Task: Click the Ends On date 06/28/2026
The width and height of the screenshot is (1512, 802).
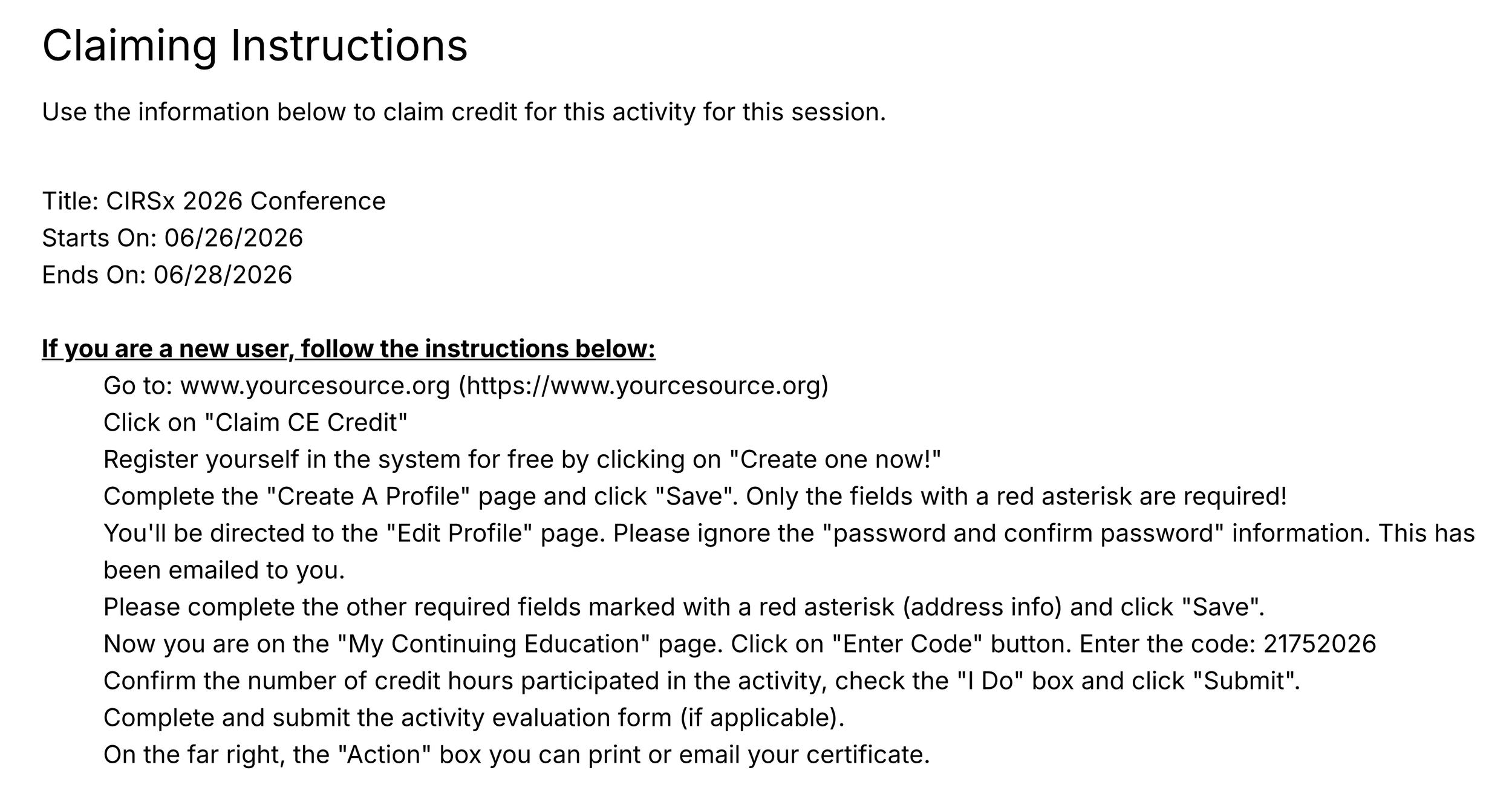Action: (223, 275)
